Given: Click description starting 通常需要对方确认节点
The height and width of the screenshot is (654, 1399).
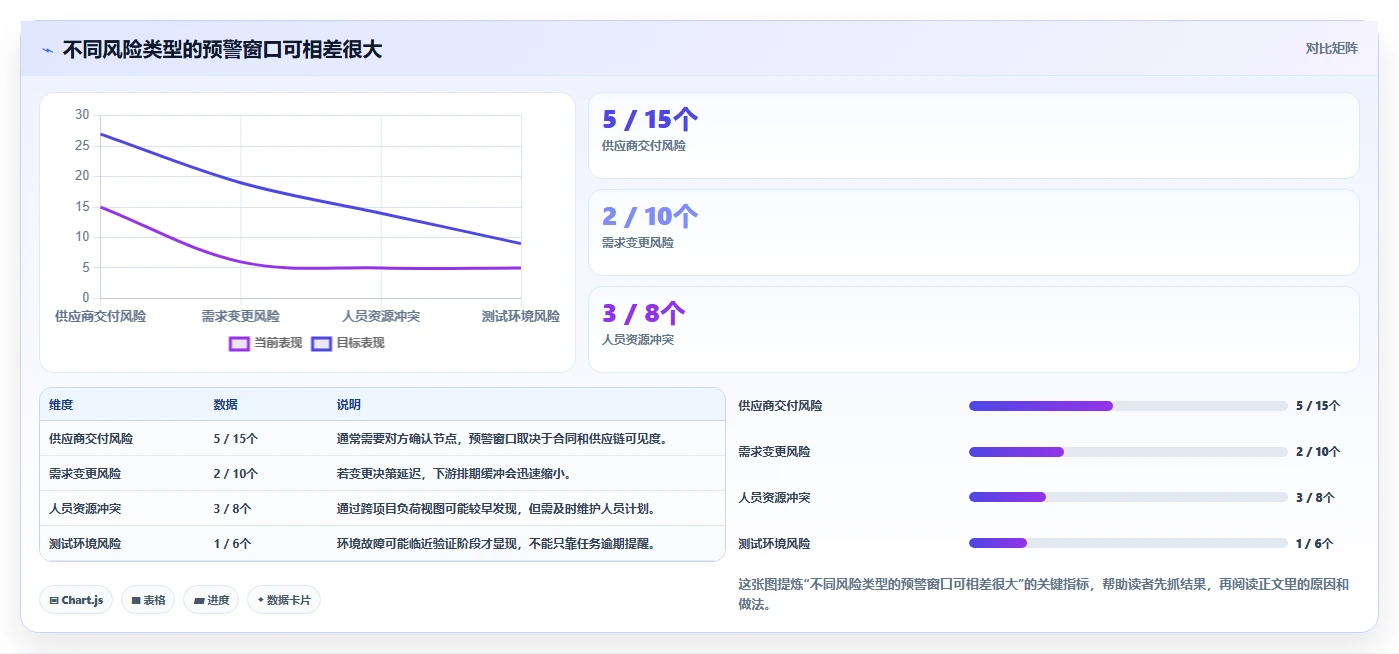Looking at the screenshot, I should (502, 438).
